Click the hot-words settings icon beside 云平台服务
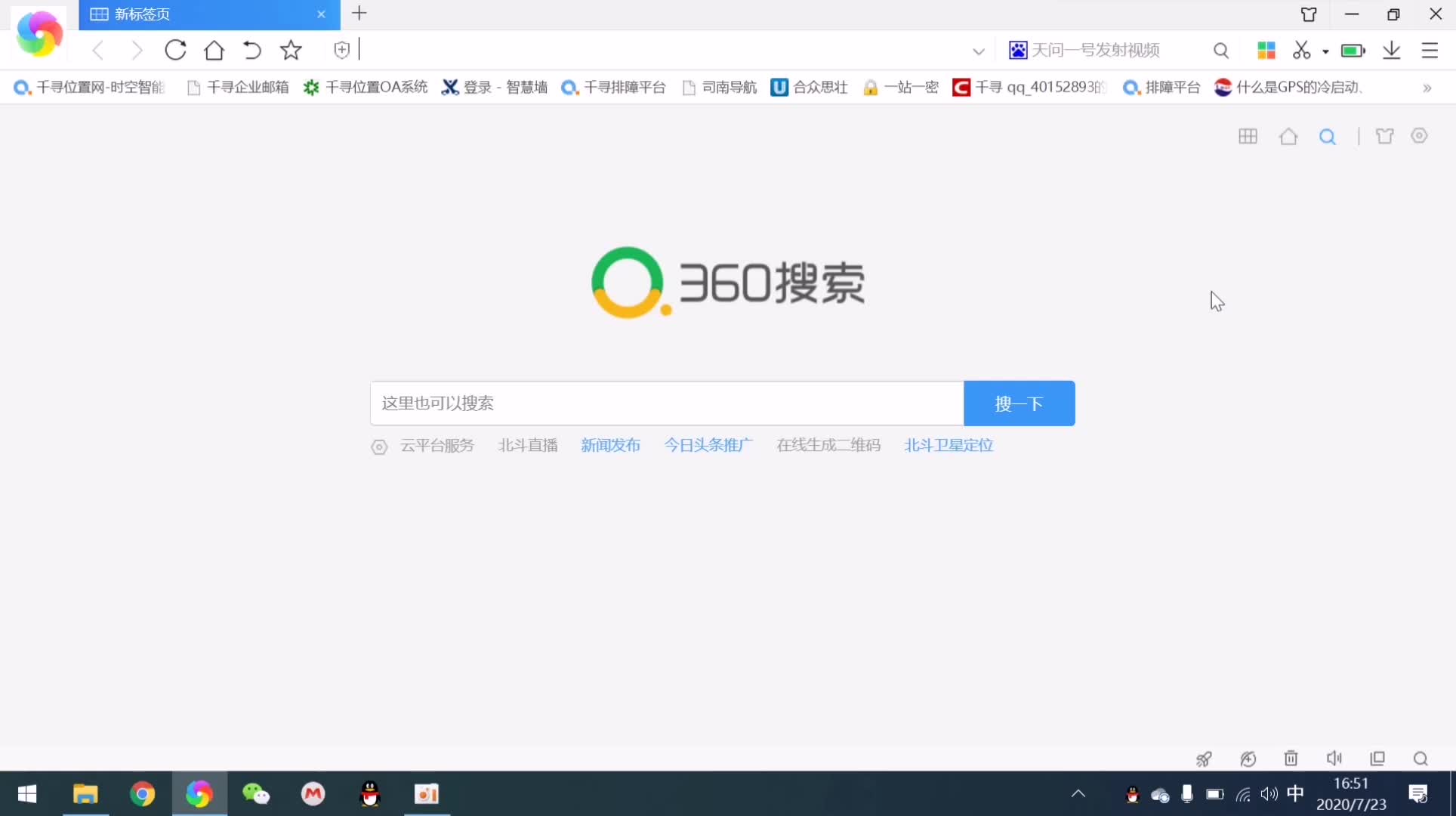Screen dimensions: 1456x816 point(379,447)
